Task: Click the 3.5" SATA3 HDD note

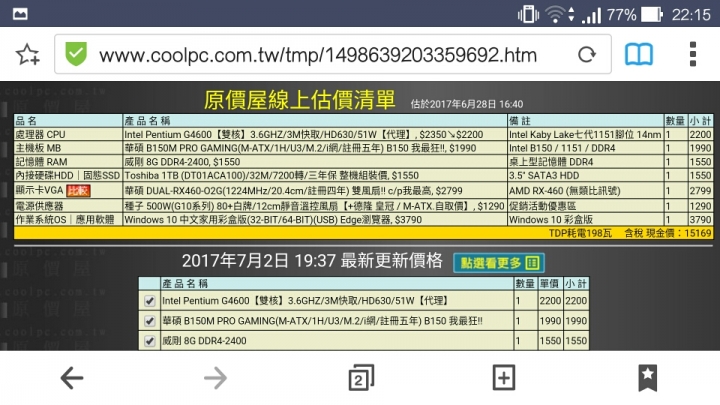Action: [x=585, y=175]
